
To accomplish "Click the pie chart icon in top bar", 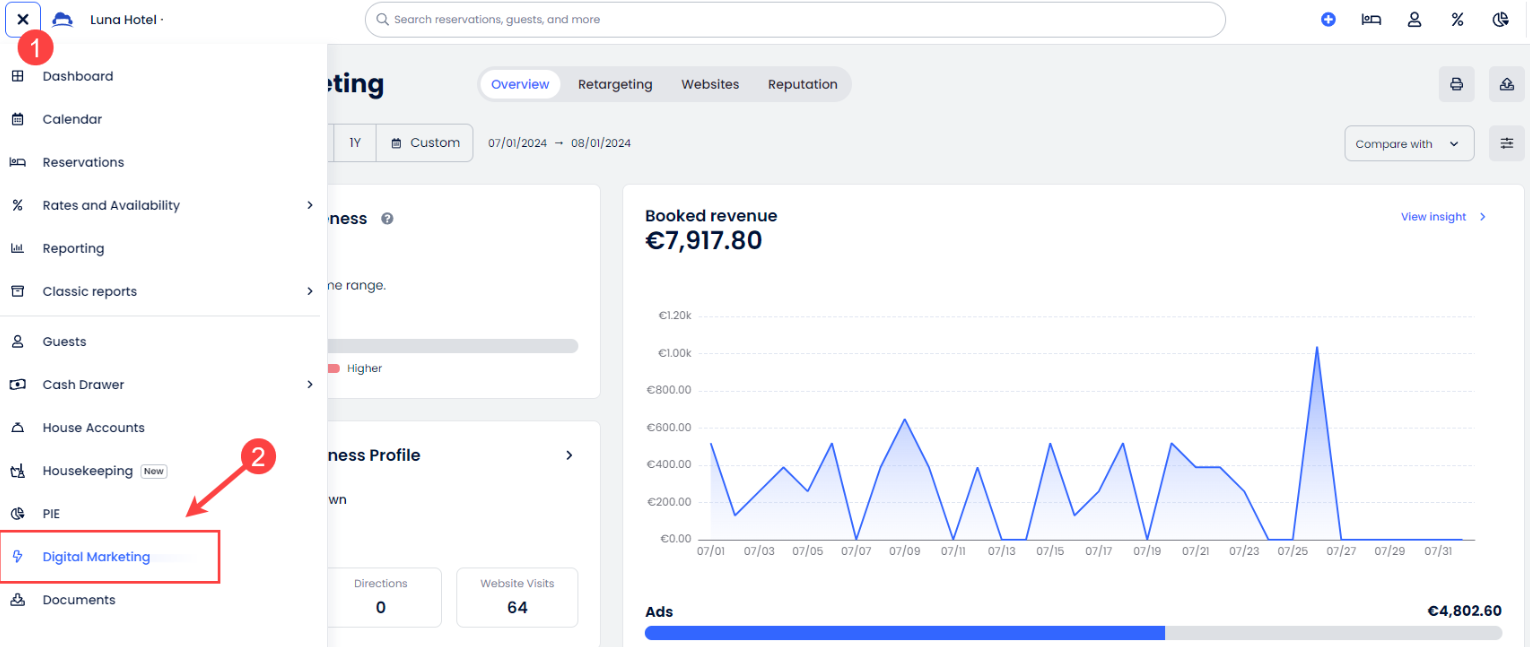I will point(1500,19).
